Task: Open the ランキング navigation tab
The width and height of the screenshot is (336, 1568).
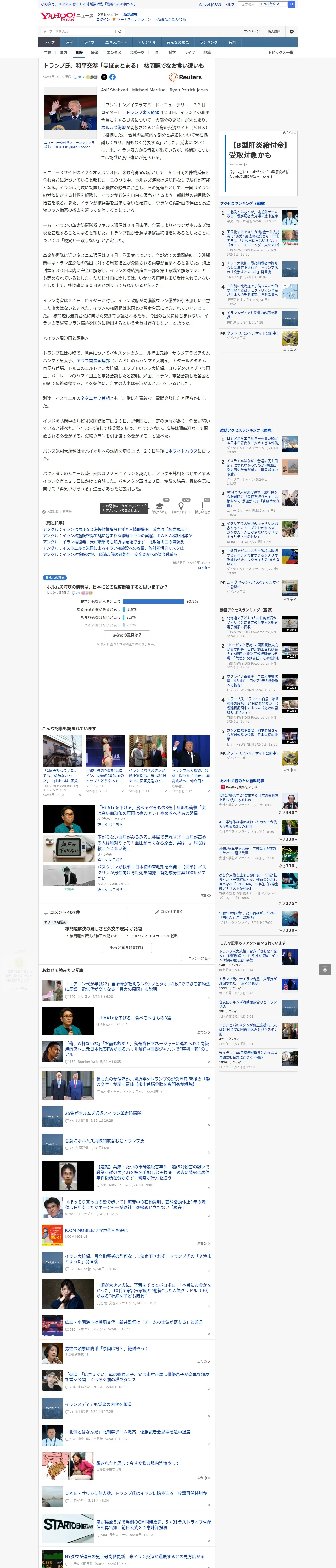Action: (209, 43)
